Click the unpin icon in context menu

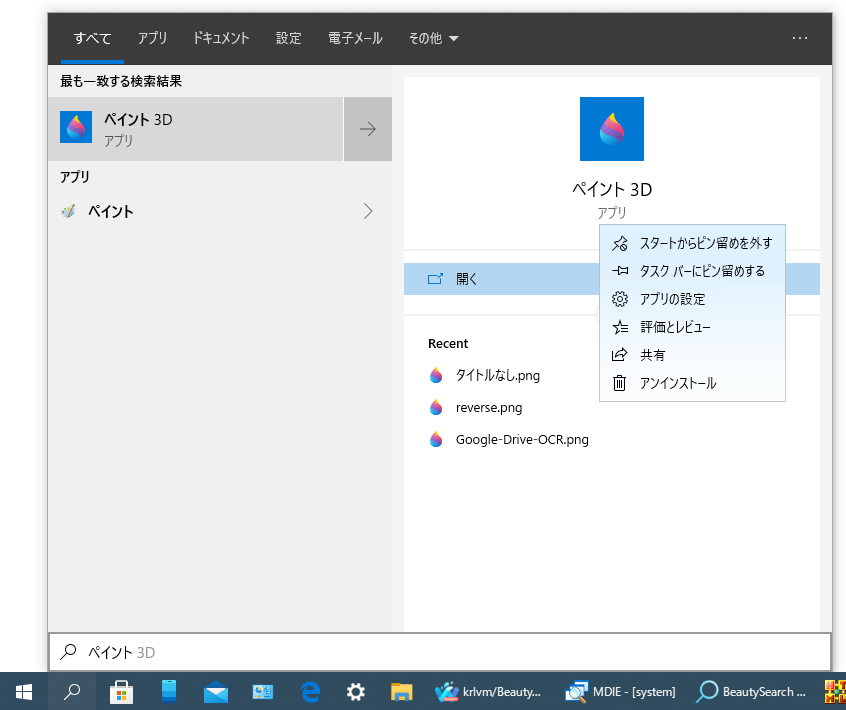619,243
